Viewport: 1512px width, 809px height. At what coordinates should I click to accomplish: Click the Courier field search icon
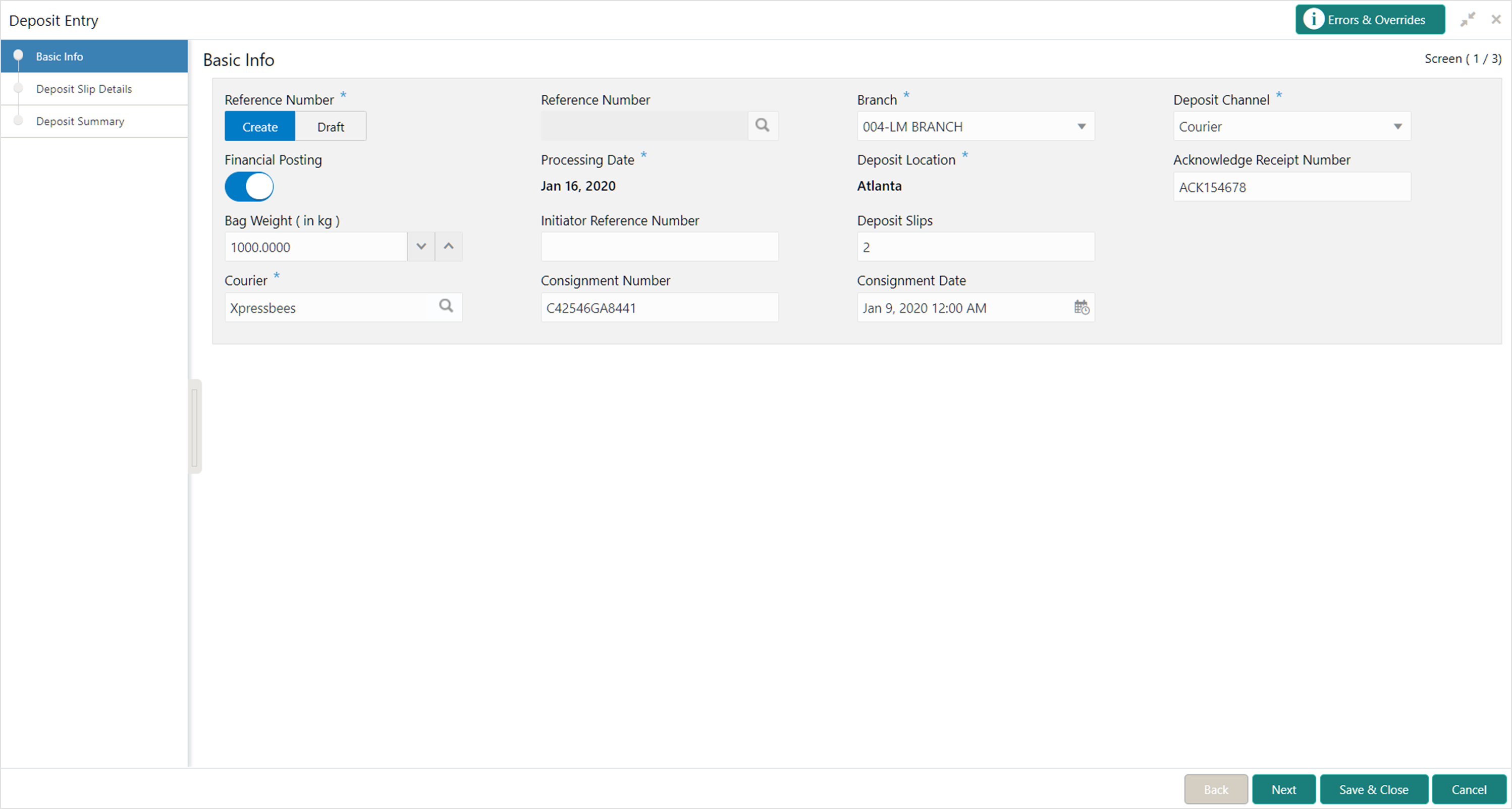tap(446, 306)
